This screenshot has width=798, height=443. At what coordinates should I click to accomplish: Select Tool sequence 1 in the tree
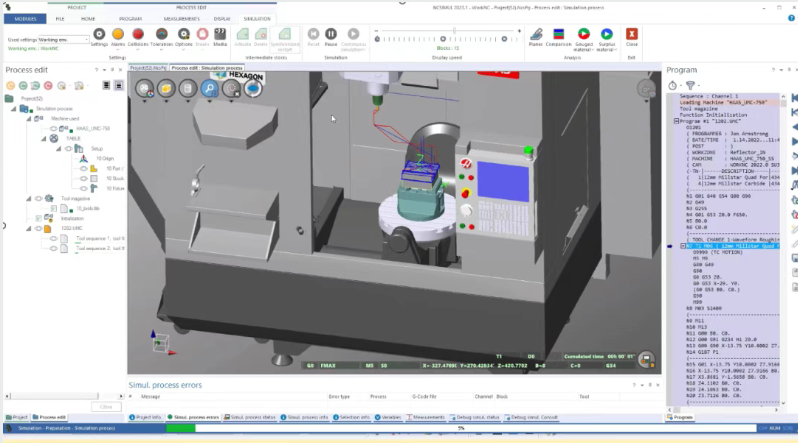click(x=100, y=238)
